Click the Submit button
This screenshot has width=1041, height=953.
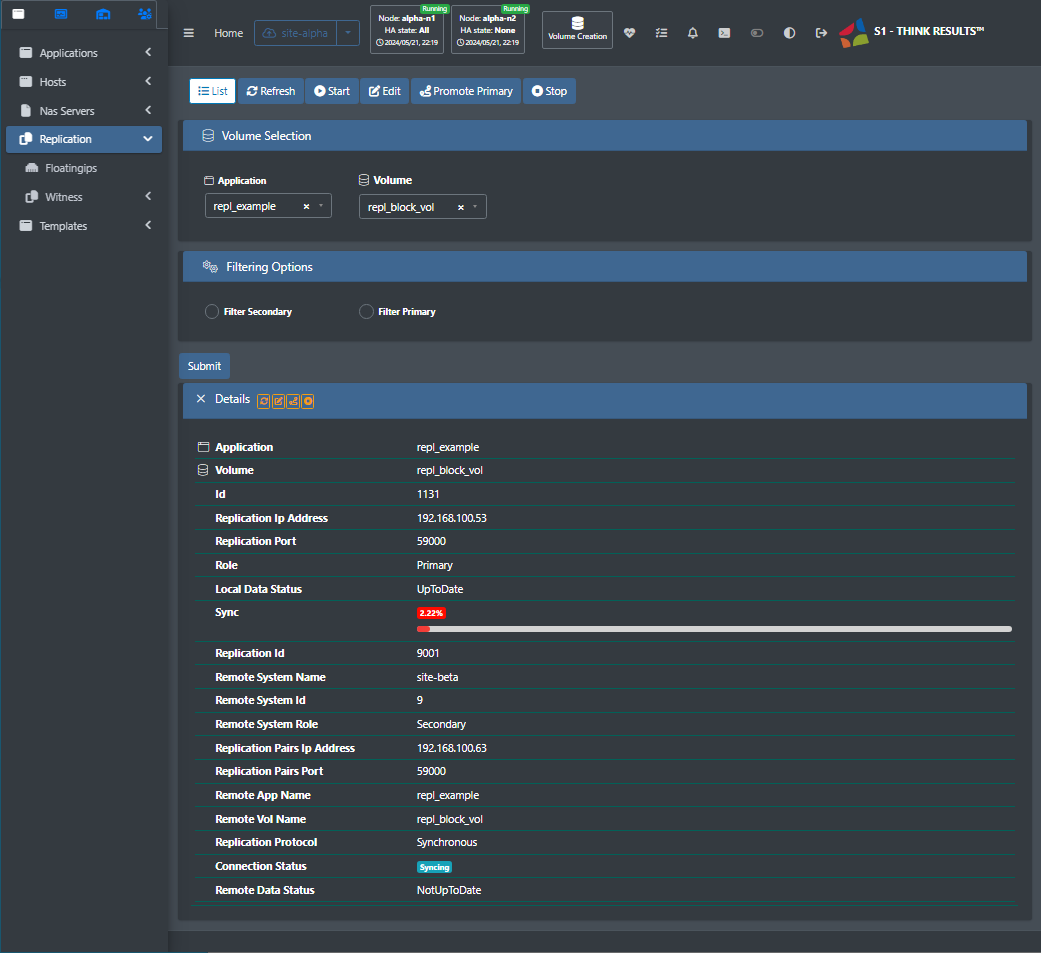click(204, 366)
